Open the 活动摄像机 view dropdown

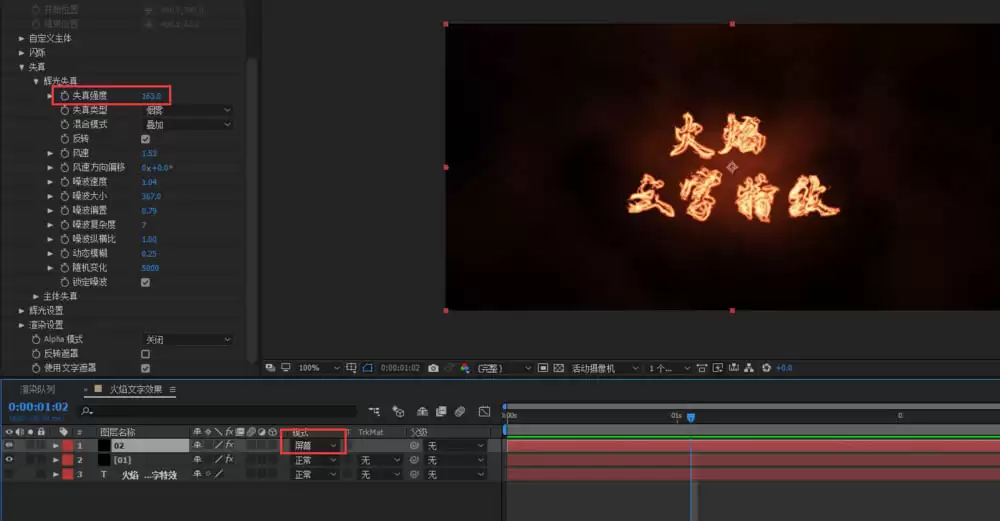[605, 368]
